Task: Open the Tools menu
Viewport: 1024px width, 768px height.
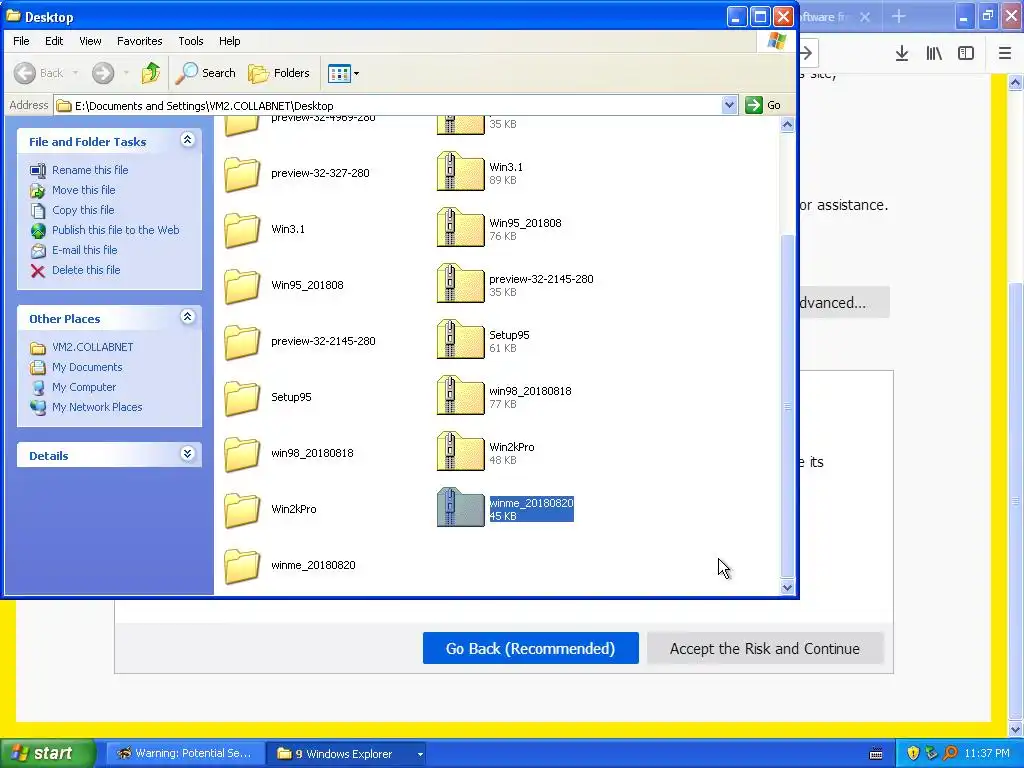Action: pos(191,41)
